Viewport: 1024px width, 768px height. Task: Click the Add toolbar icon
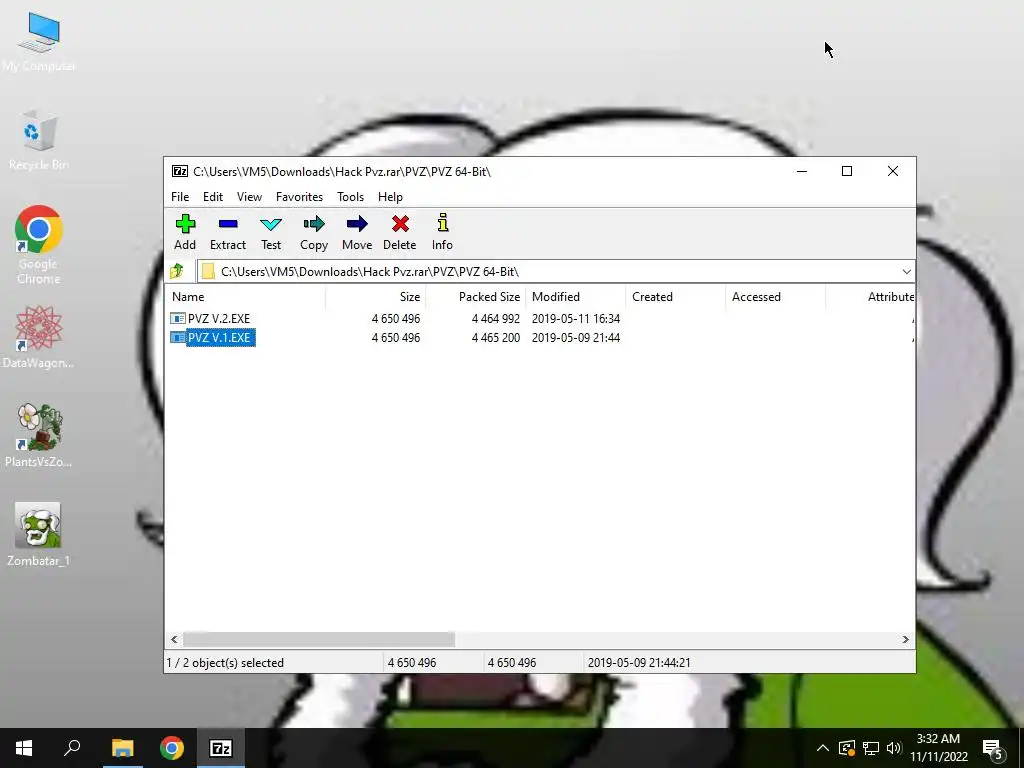coord(185,225)
